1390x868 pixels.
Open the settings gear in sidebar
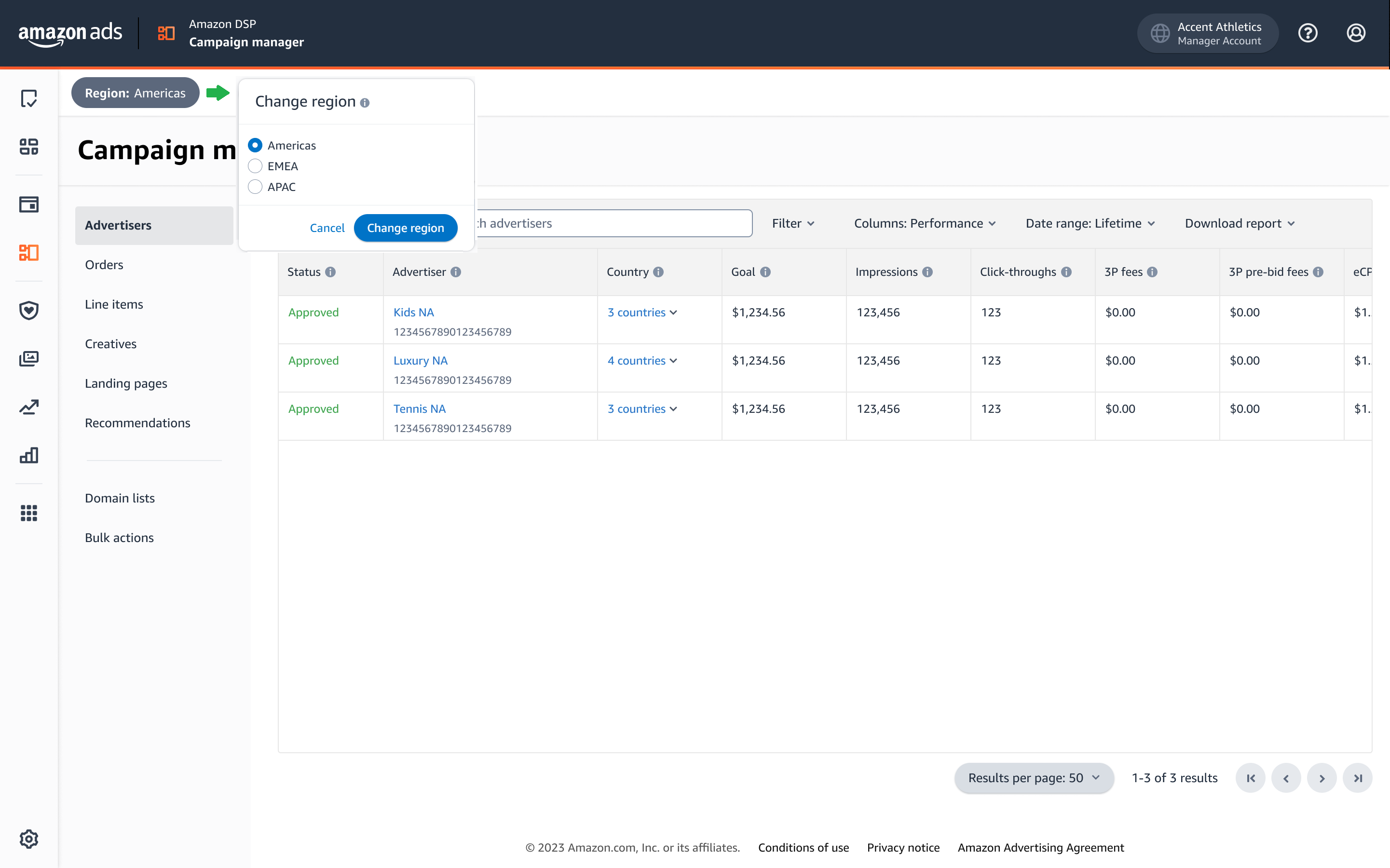tap(29, 839)
